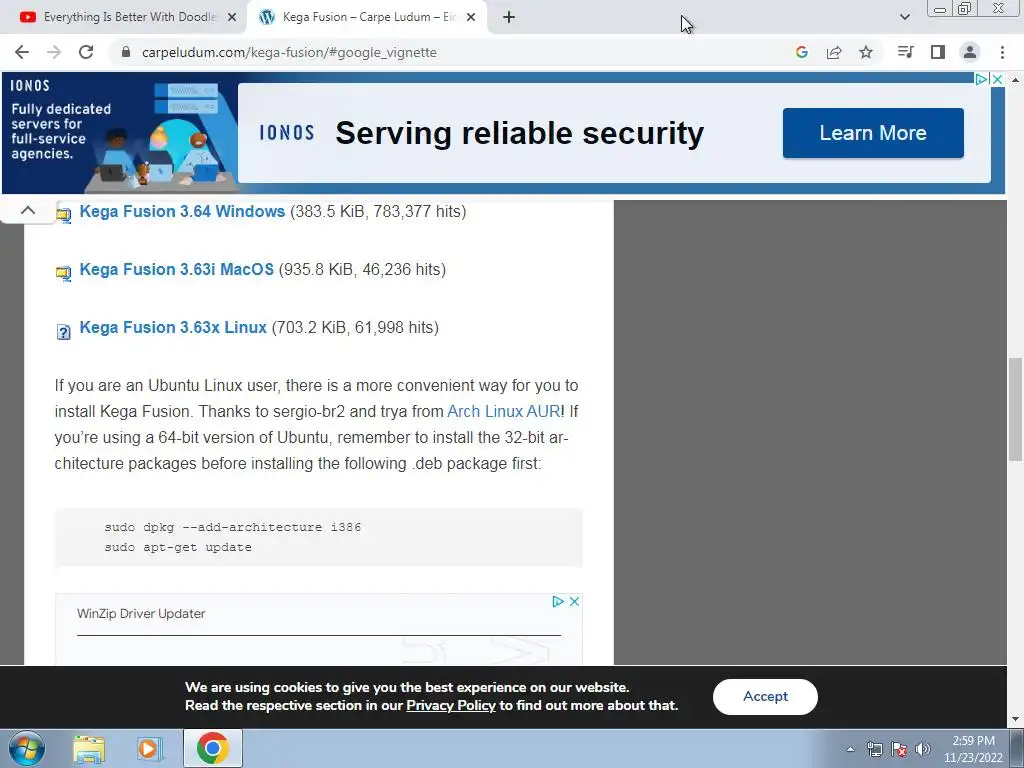The height and width of the screenshot is (768, 1024).
Task: Click the Chrome taskbar icon
Action: coord(213,748)
